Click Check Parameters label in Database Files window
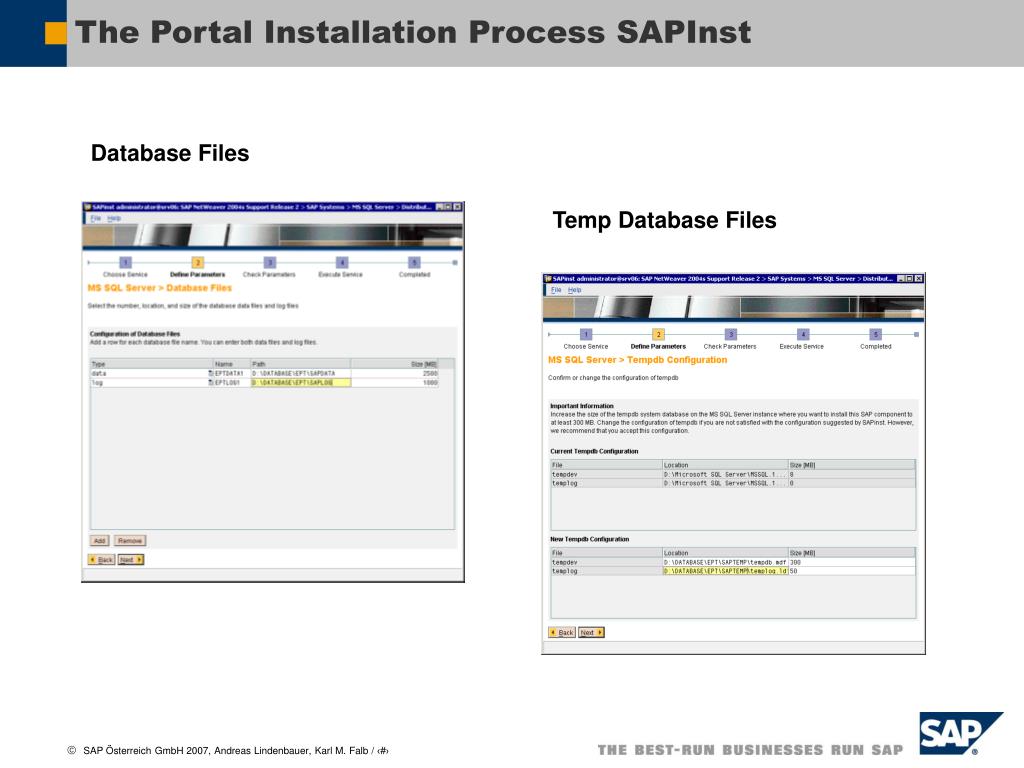The width and height of the screenshot is (1024, 768). [269, 275]
